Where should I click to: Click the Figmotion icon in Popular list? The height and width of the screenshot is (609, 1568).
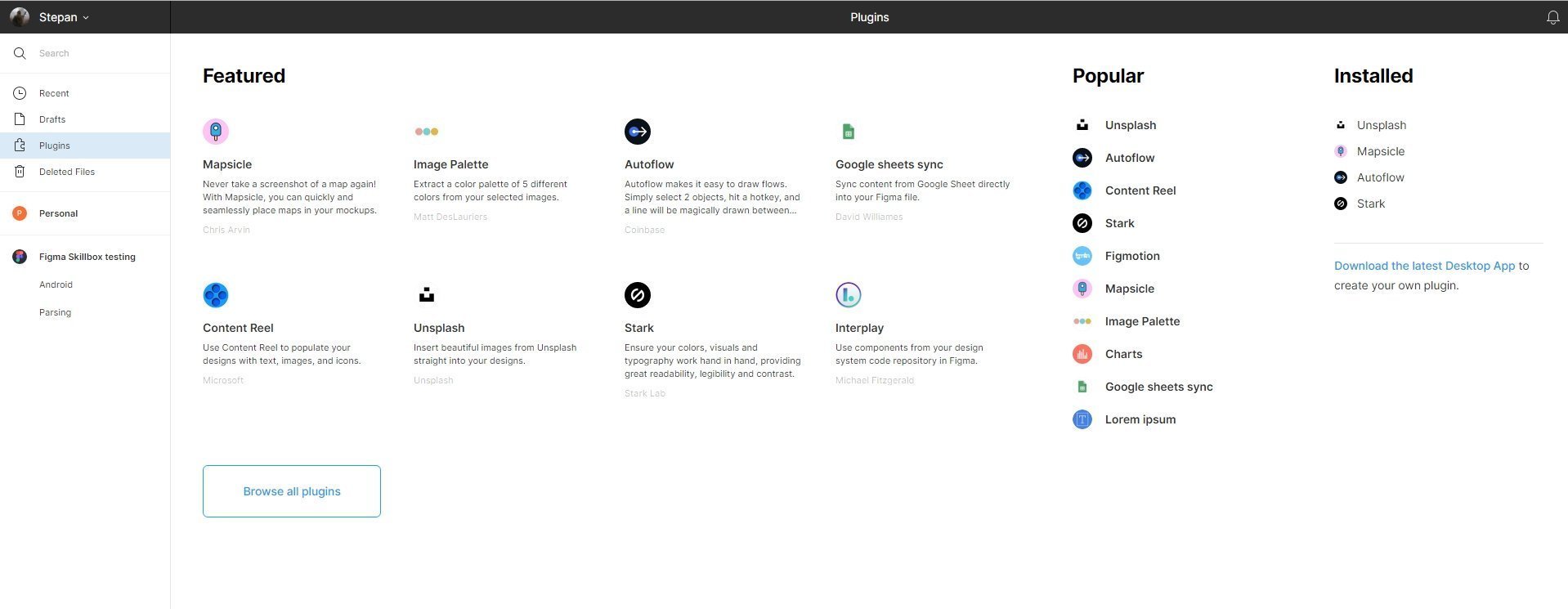[x=1082, y=256]
